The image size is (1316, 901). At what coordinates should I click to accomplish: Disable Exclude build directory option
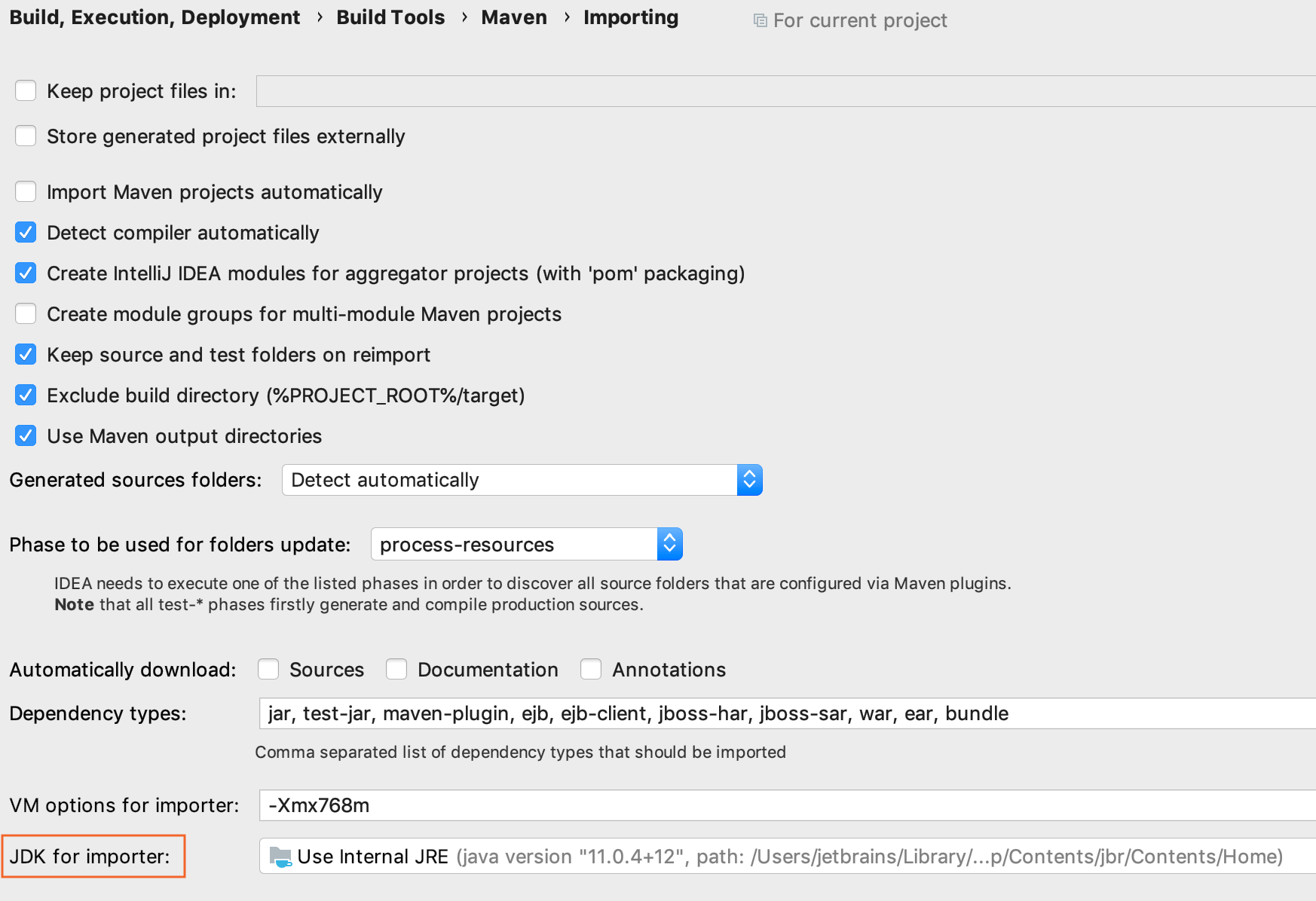pos(26,396)
